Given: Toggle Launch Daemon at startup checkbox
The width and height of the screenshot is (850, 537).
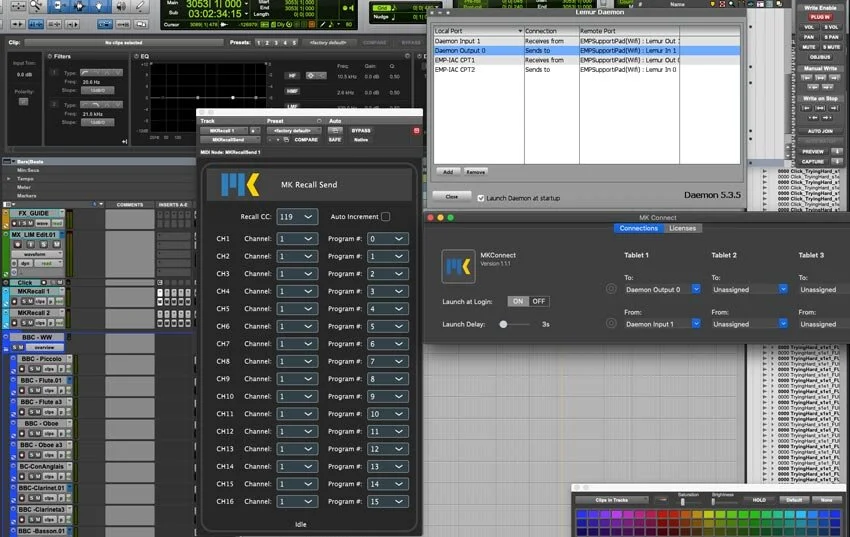Looking at the screenshot, I should 481,198.
